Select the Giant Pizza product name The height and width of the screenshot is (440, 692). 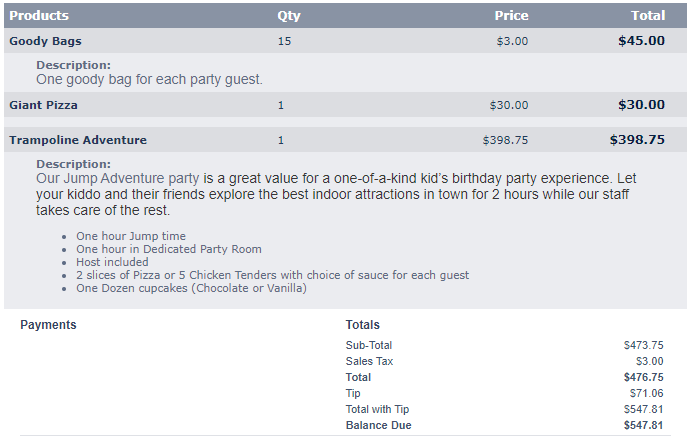(43, 105)
